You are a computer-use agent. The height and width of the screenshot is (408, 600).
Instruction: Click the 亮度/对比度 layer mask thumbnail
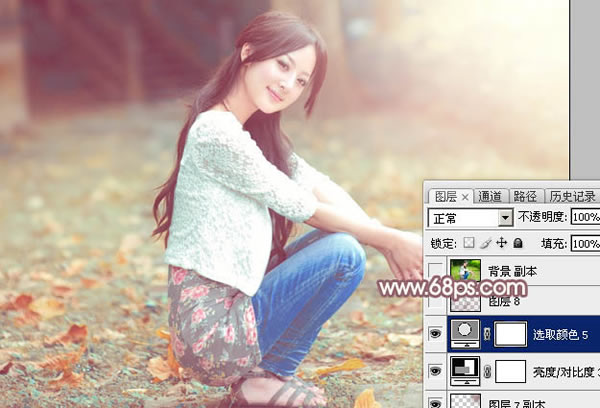tap(510, 371)
